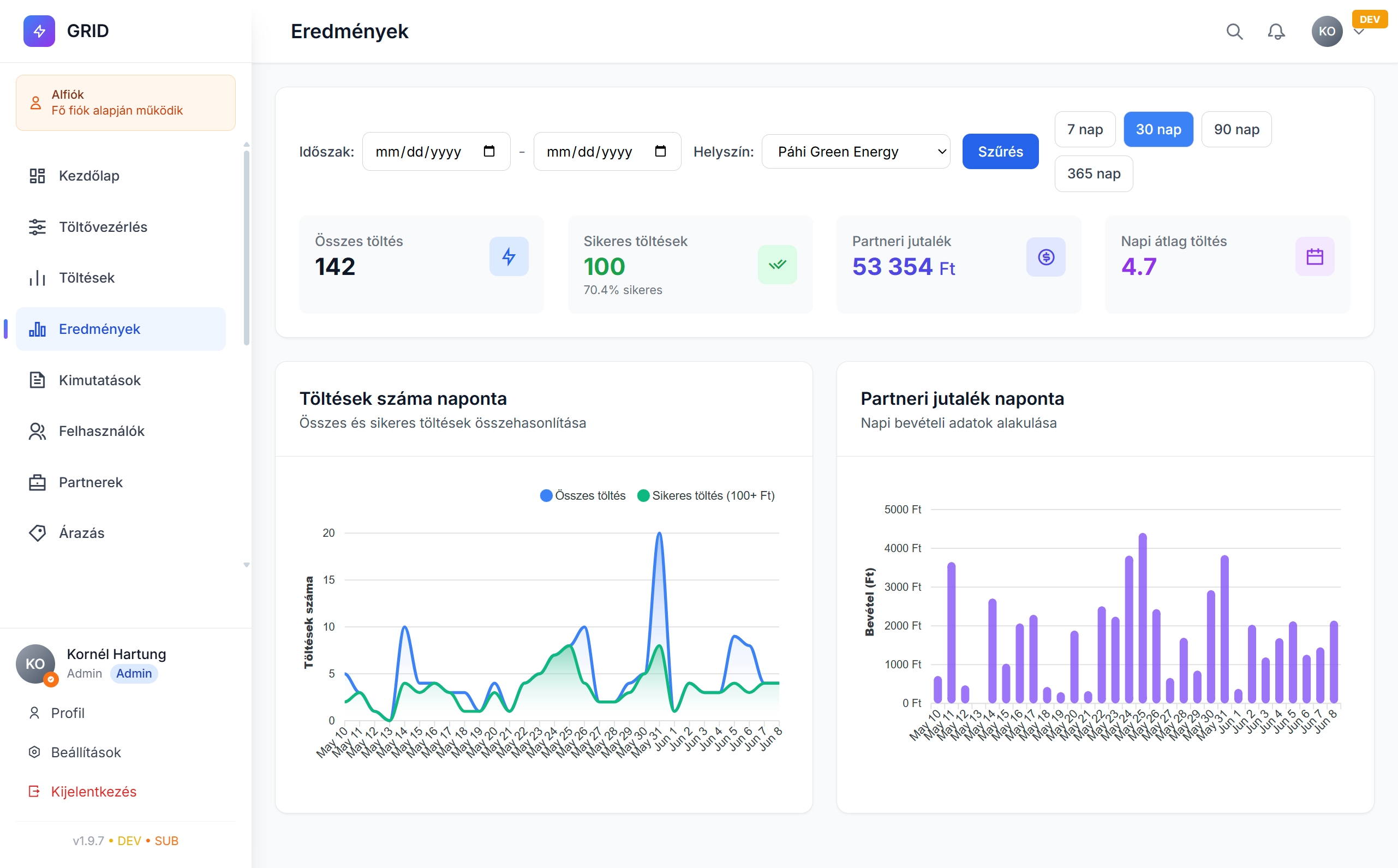
Task: Click the end date input field
Action: pos(607,152)
